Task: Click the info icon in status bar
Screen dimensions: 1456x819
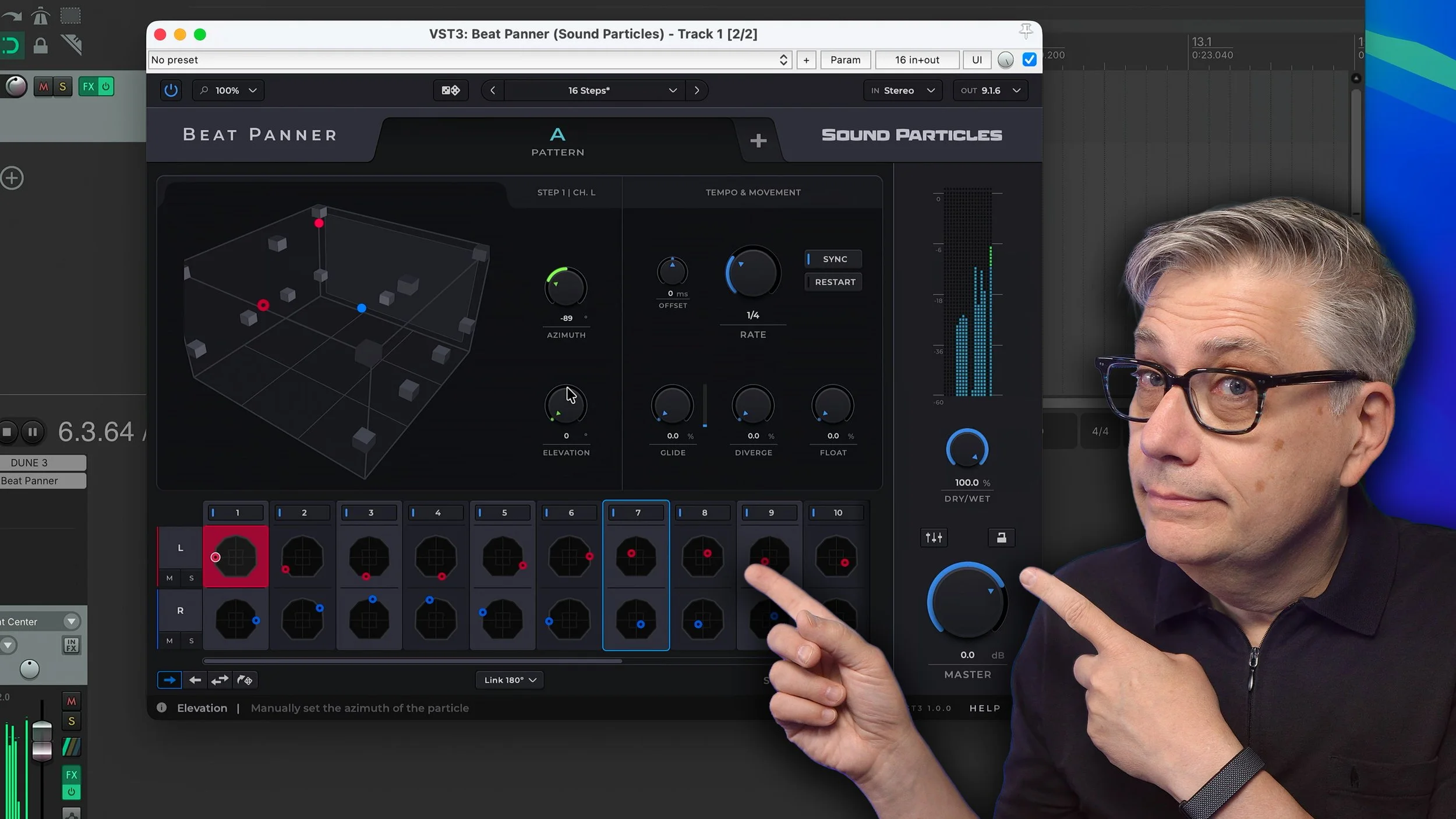Action: tap(161, 708)
